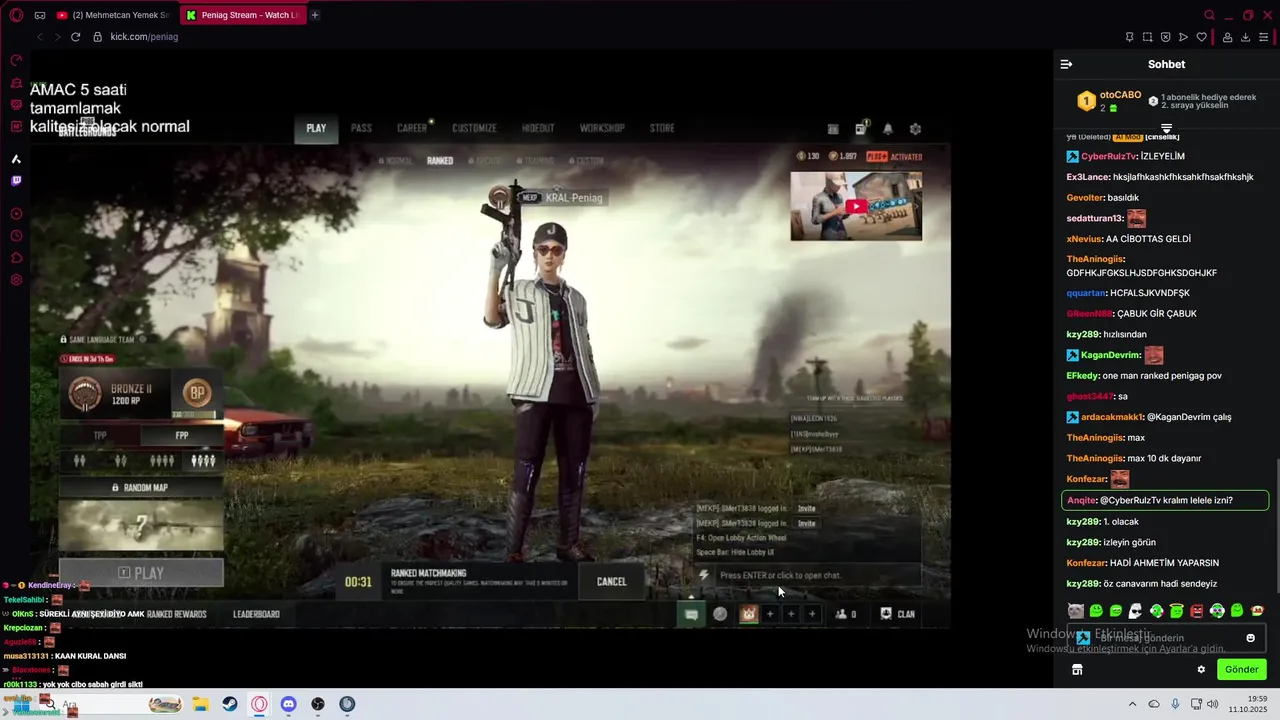
Task: Click chat panel scrollbar
Action: click(1276, 525)
